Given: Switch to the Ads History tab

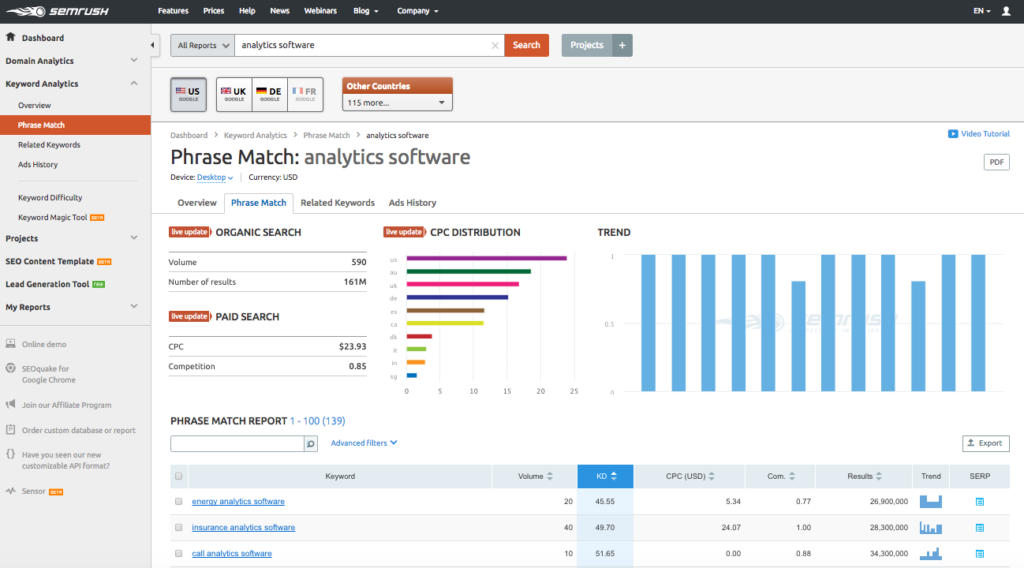Looking at the screenshot, I should tap(412, 203).
